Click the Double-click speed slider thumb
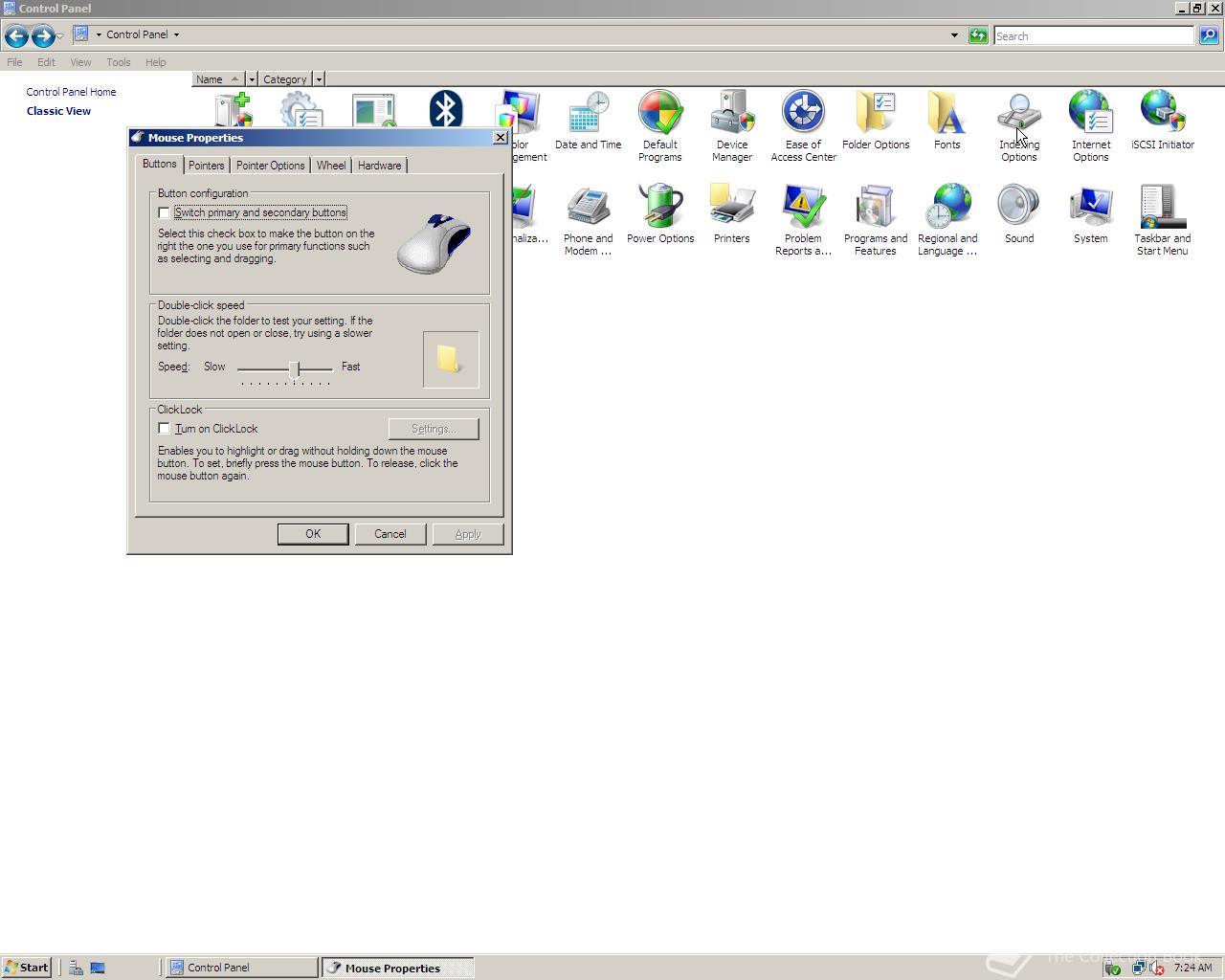The image size is (1225, 980). (x=296, y=368)
